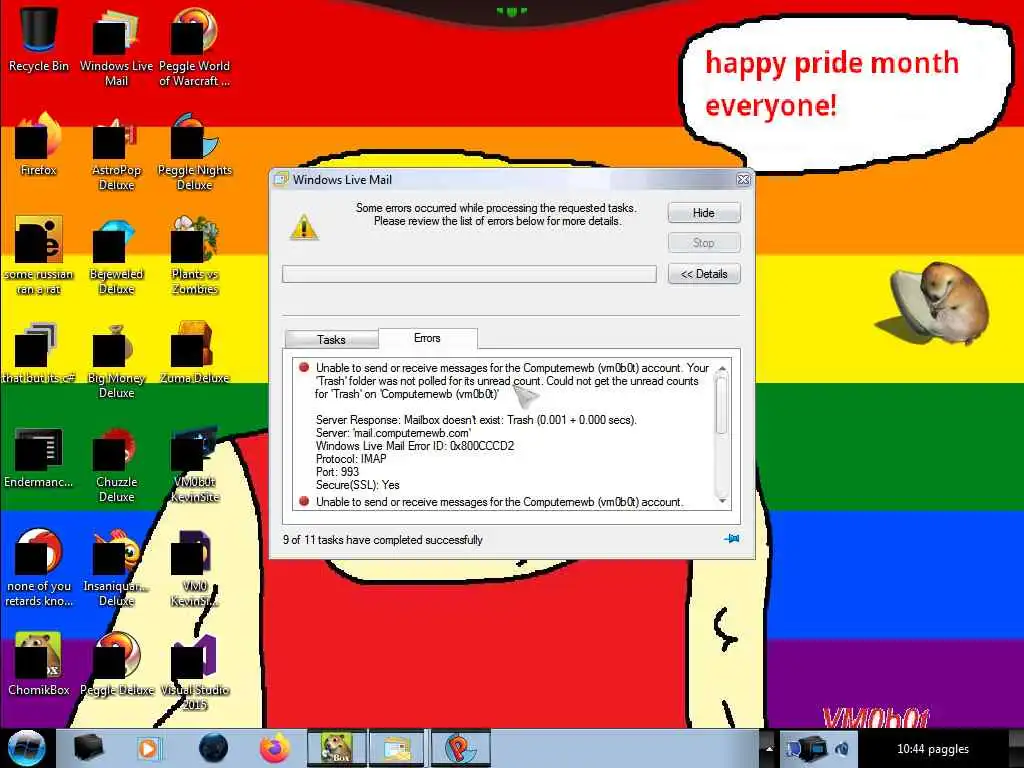1024x768 pixels.
Task: Pin the dialog open with the pushpin icon
Action: (731, 539)
